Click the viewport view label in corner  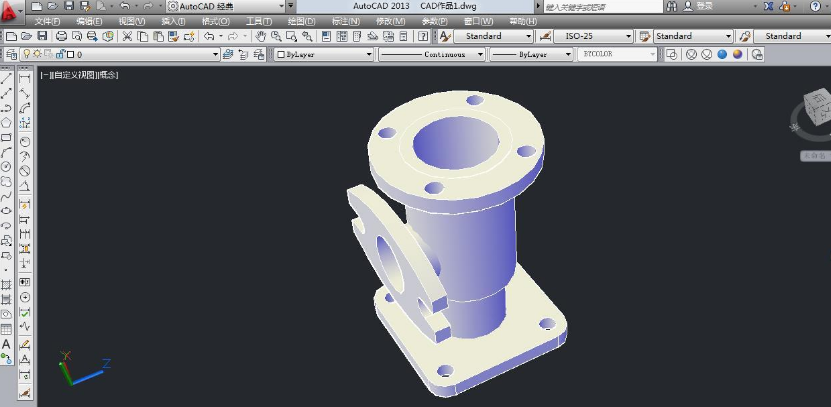(x=78, y=75)
